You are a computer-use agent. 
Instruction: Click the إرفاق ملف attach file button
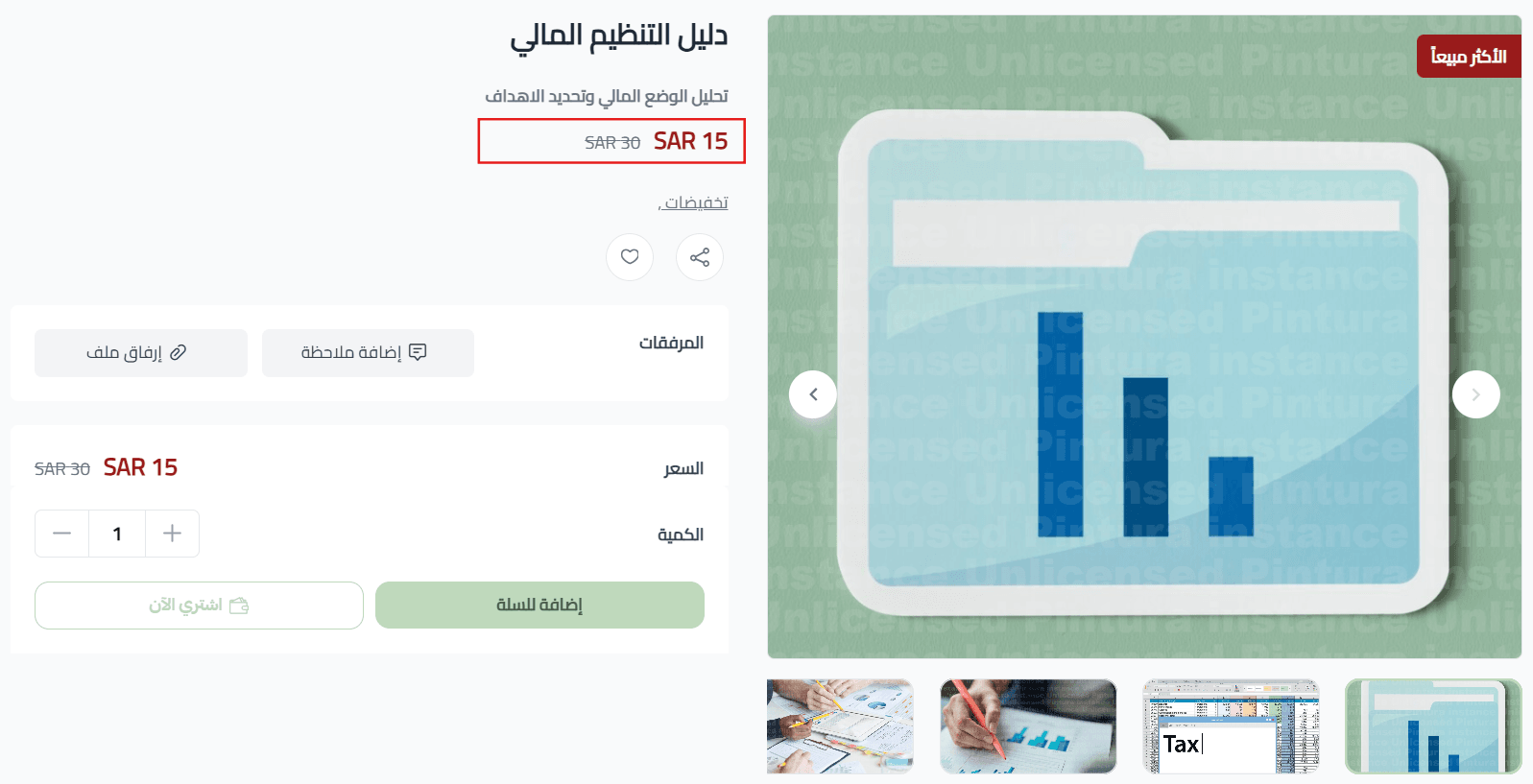click(141, 353)
